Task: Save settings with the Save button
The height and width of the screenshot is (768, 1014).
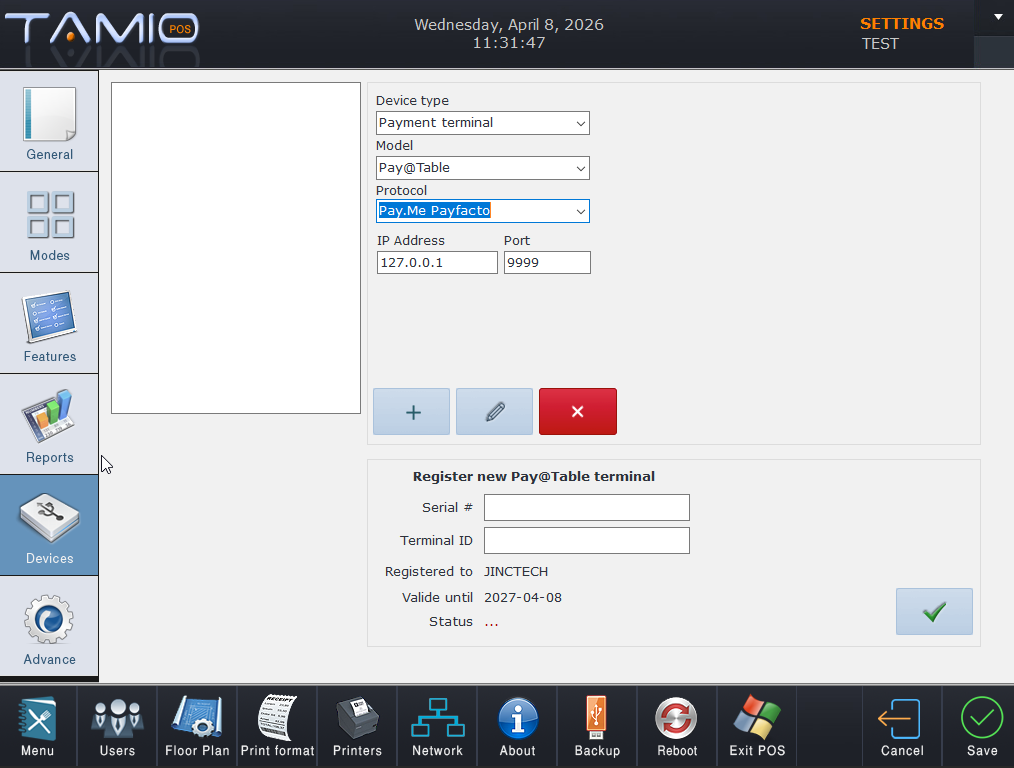Action: [x=982, y=726]
